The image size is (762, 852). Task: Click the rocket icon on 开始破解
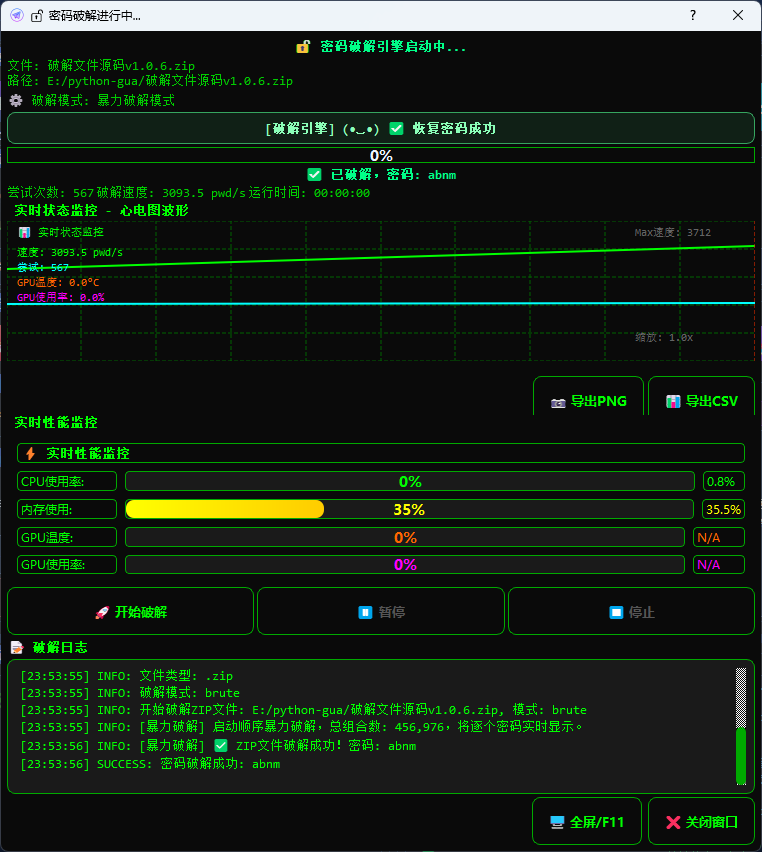pos(102,613)
